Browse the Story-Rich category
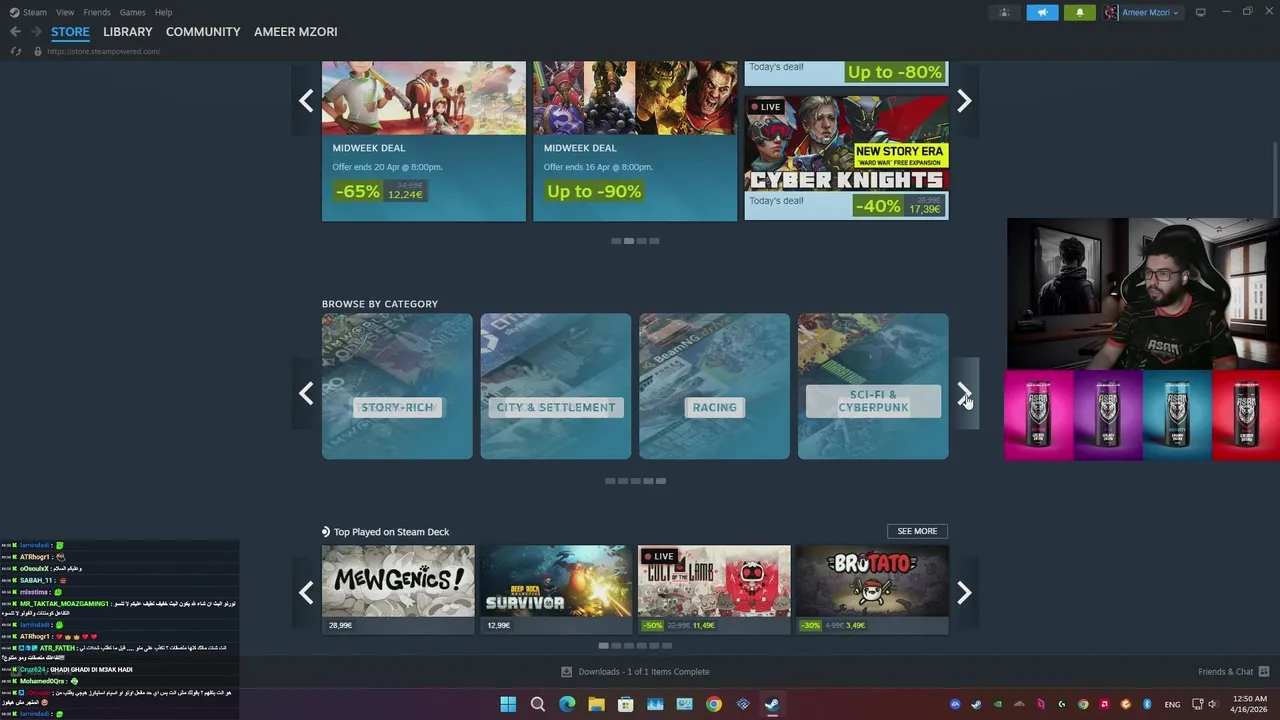Image resolution: width=1280 pixels, height=720 pixels. 397,386
